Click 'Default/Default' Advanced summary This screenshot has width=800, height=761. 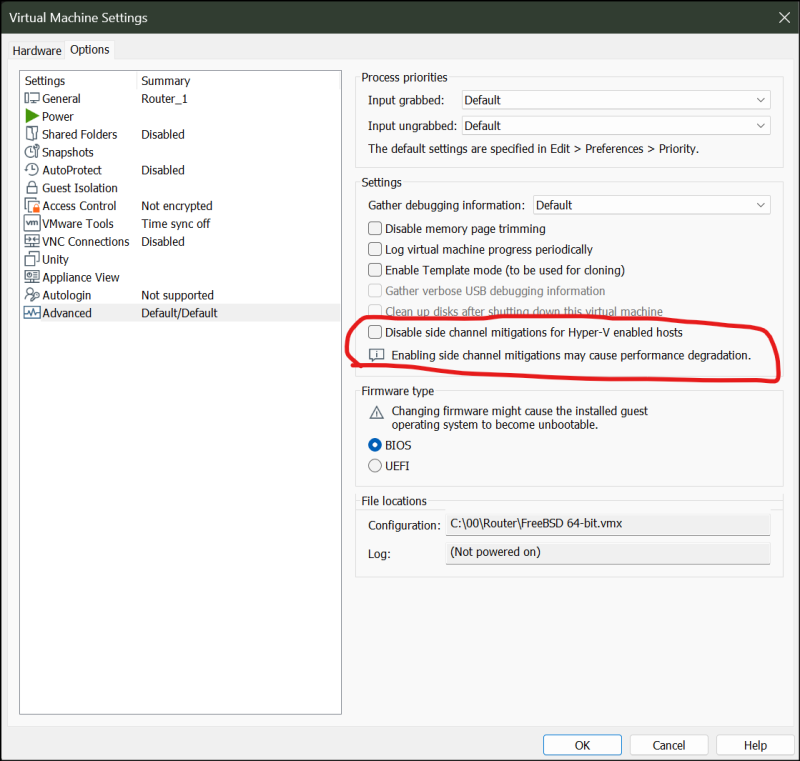[x=179, y=313]
